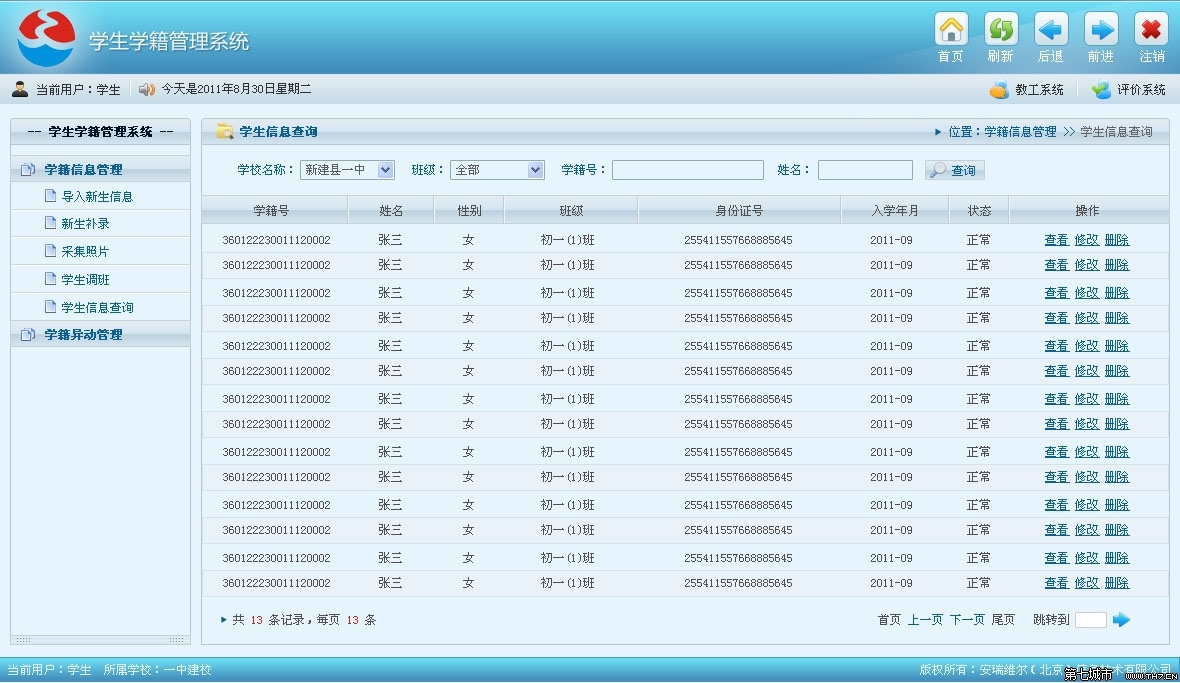Click the 前进 forward arrow icon
This screenshot has width=1180, height=683.
tap(1100, 28)
